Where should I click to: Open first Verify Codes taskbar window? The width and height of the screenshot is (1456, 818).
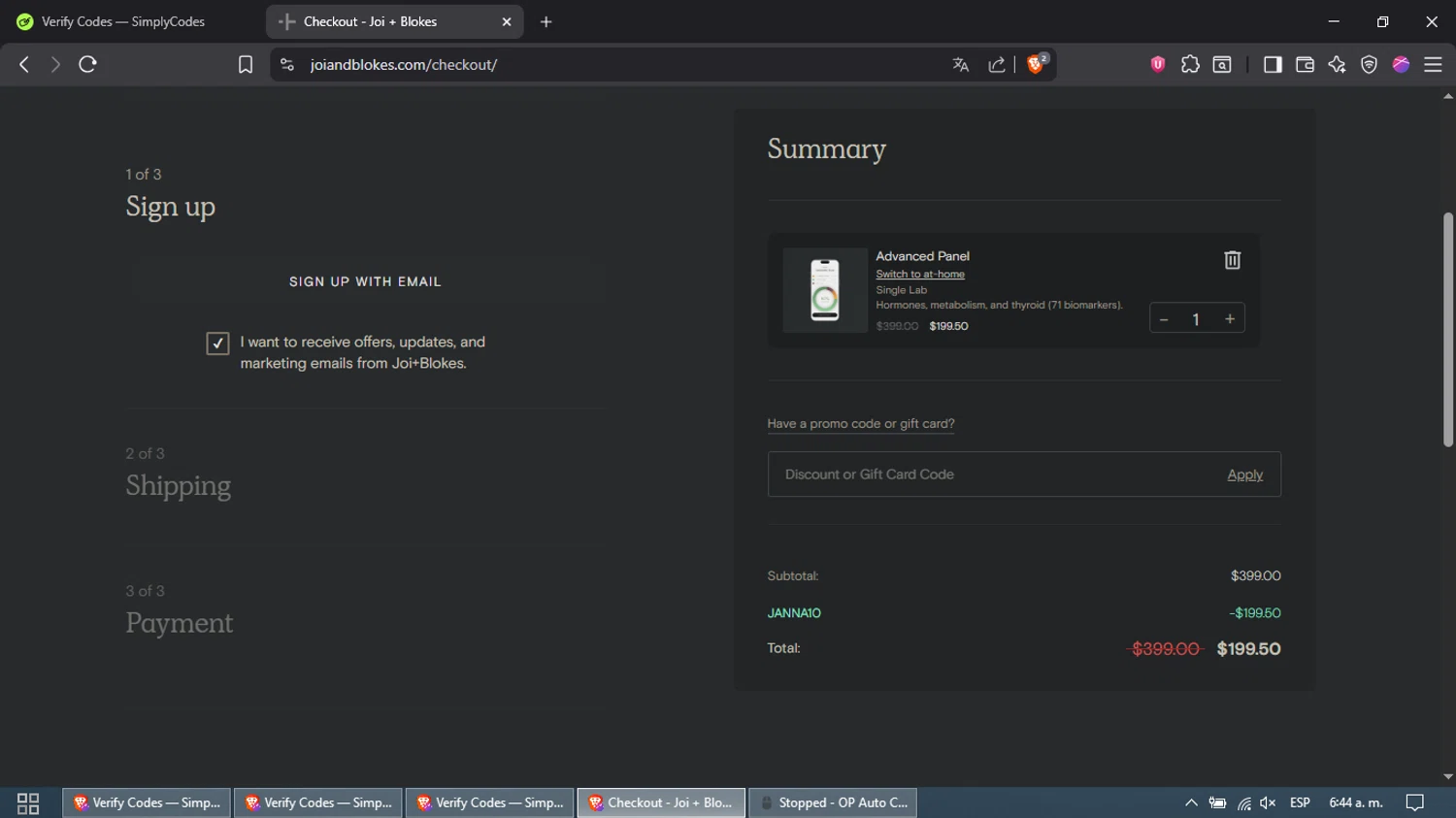[147, 802]
